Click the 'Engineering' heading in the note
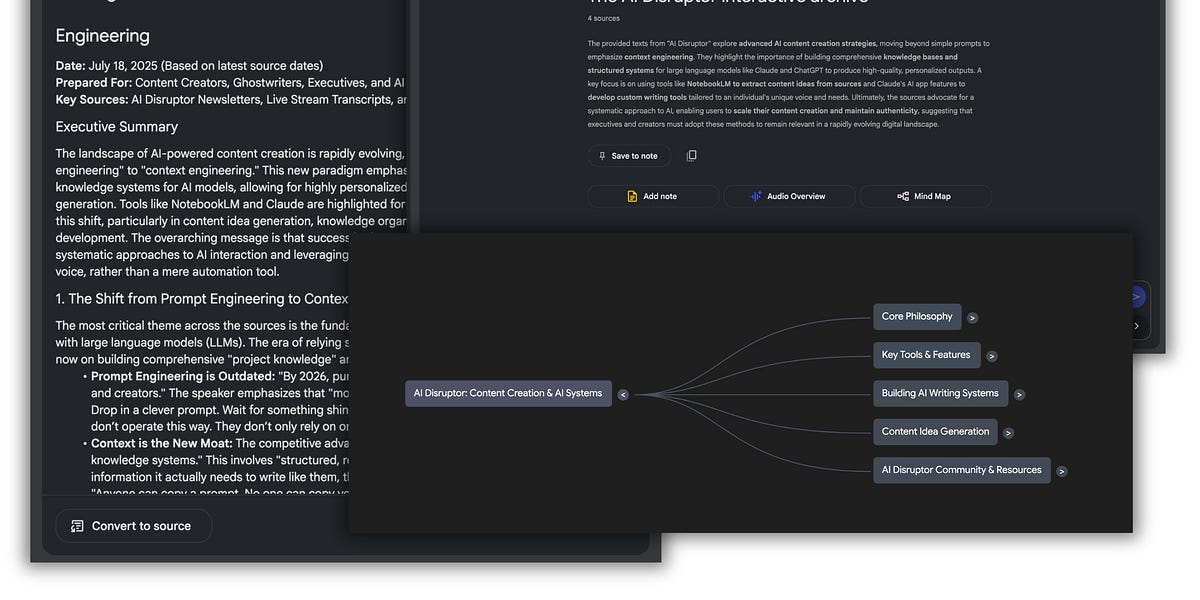Viewport: 1200px width, 600px height. [102, 36]
